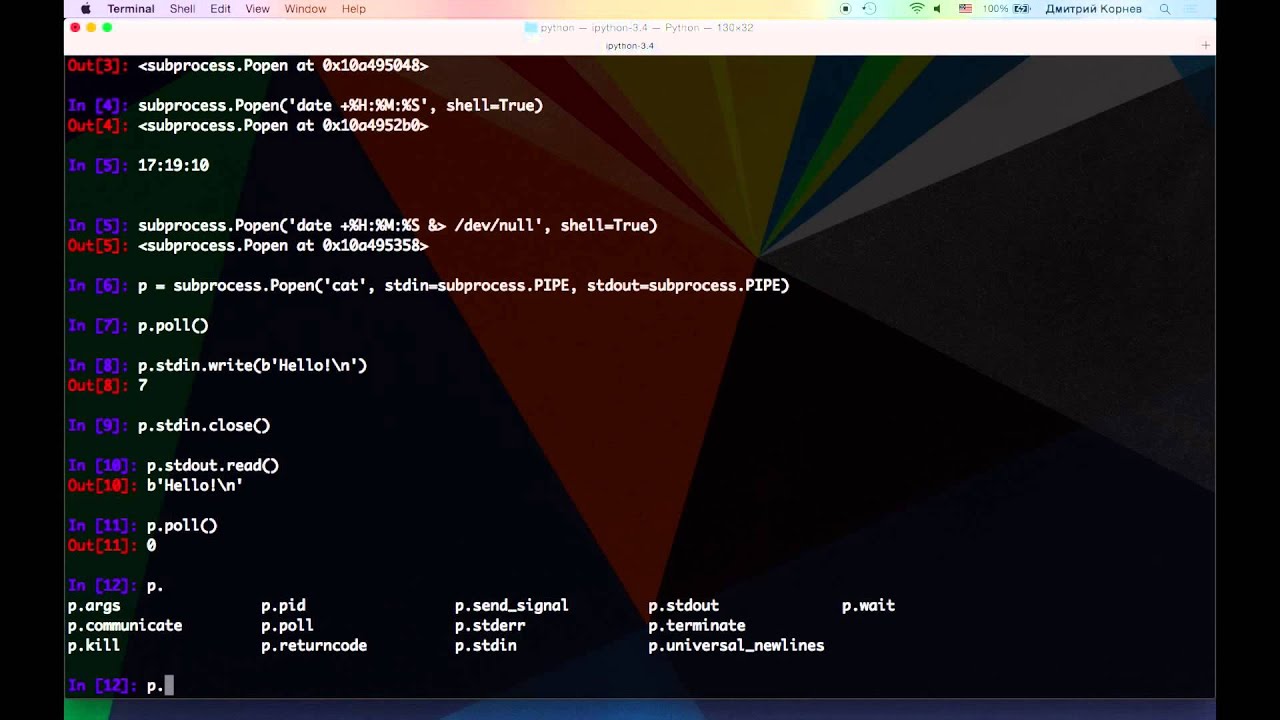This screenshot has width=1280, height=720.
Task: Open Spotlight search magnifier
Action: pos(1165,9)
